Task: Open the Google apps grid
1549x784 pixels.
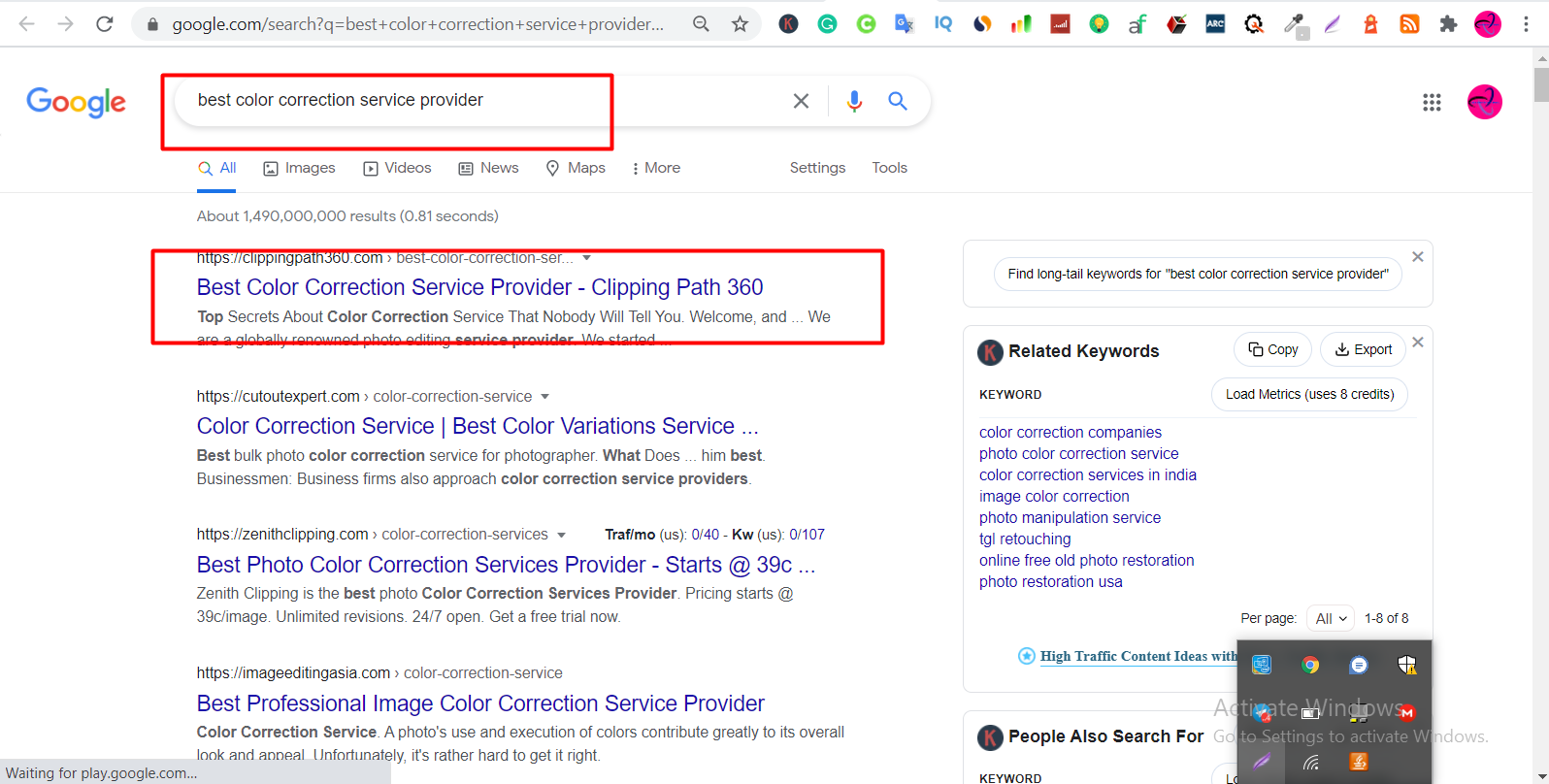Action: point(1432,102)
